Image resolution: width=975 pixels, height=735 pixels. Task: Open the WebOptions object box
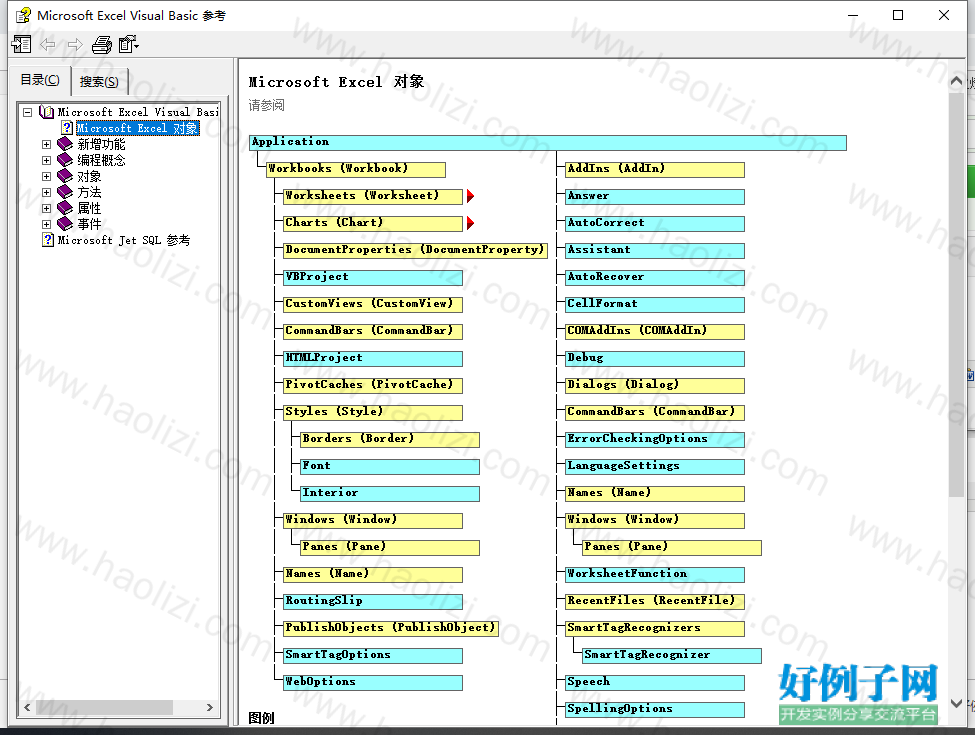[373, 682]
